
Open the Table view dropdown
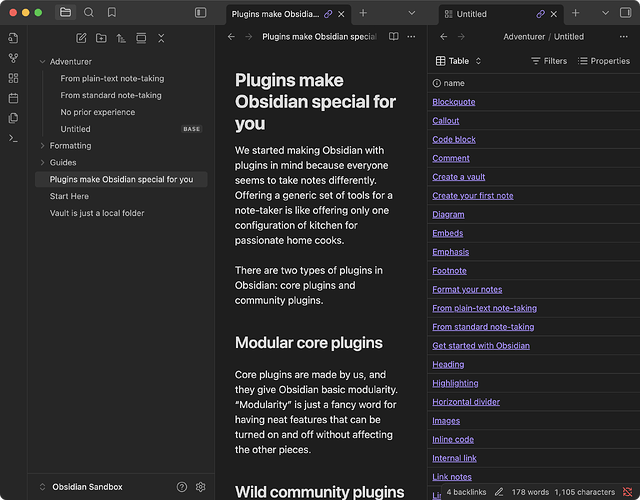[x=458, y=61]
